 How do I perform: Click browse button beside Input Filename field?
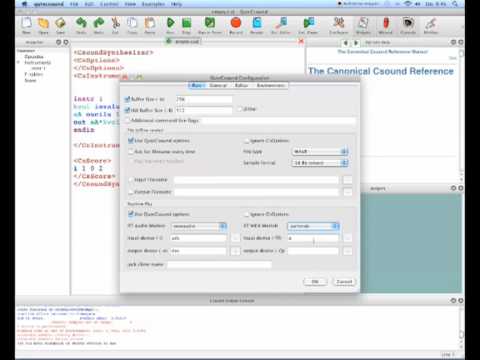coord(347,180)
